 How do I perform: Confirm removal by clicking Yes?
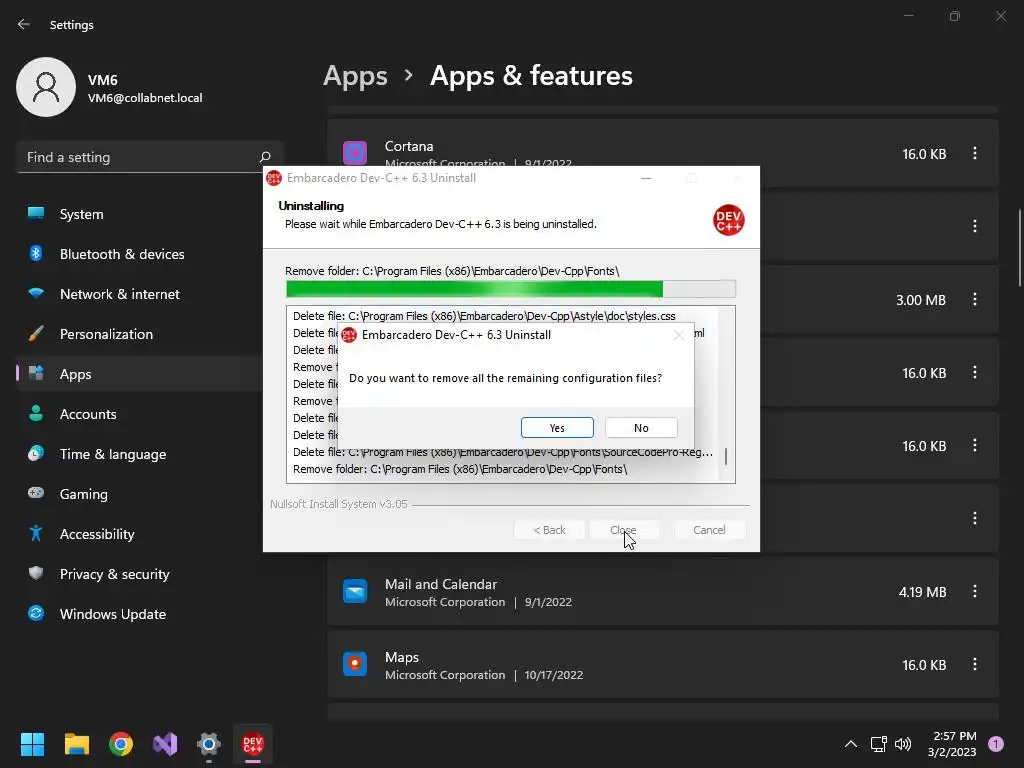tap(557, 428)
